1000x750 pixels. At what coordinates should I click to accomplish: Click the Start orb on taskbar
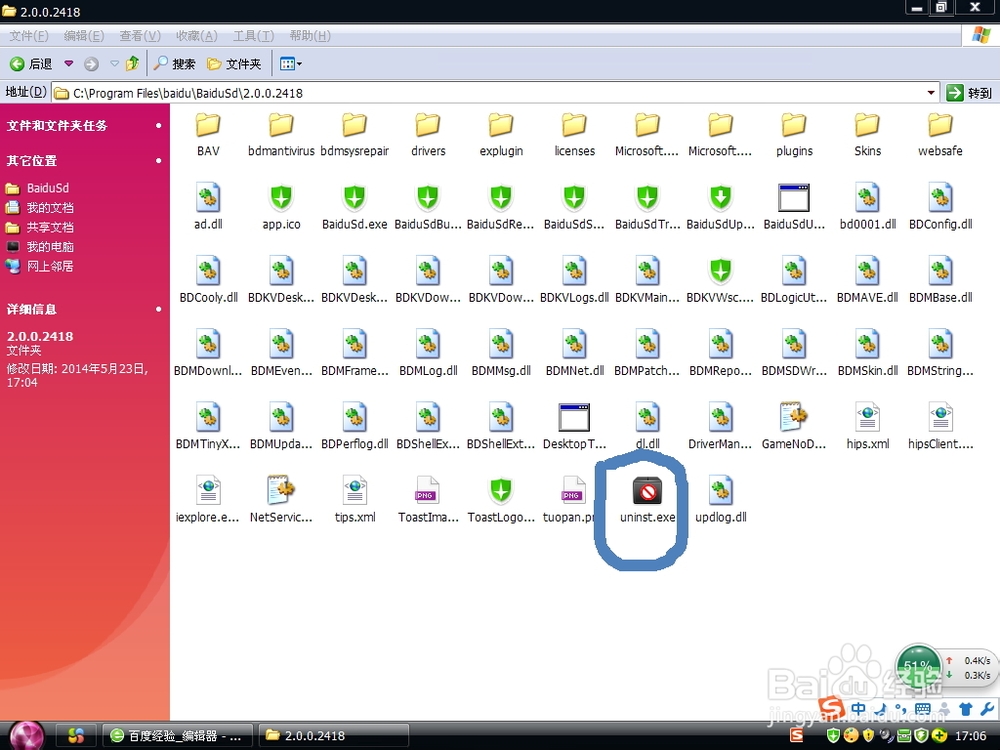(27, 735)
